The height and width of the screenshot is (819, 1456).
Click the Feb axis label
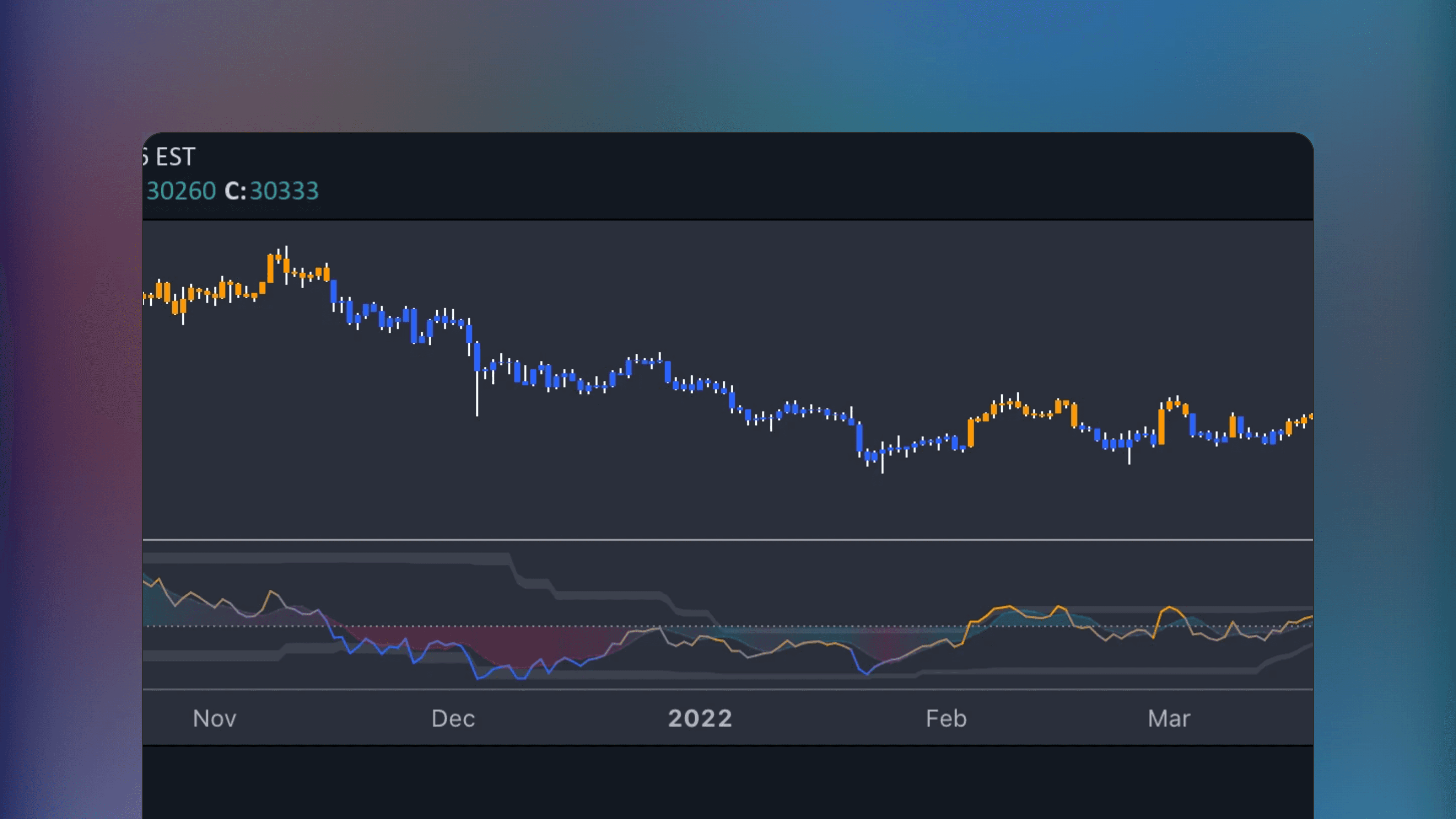(945, 718)
